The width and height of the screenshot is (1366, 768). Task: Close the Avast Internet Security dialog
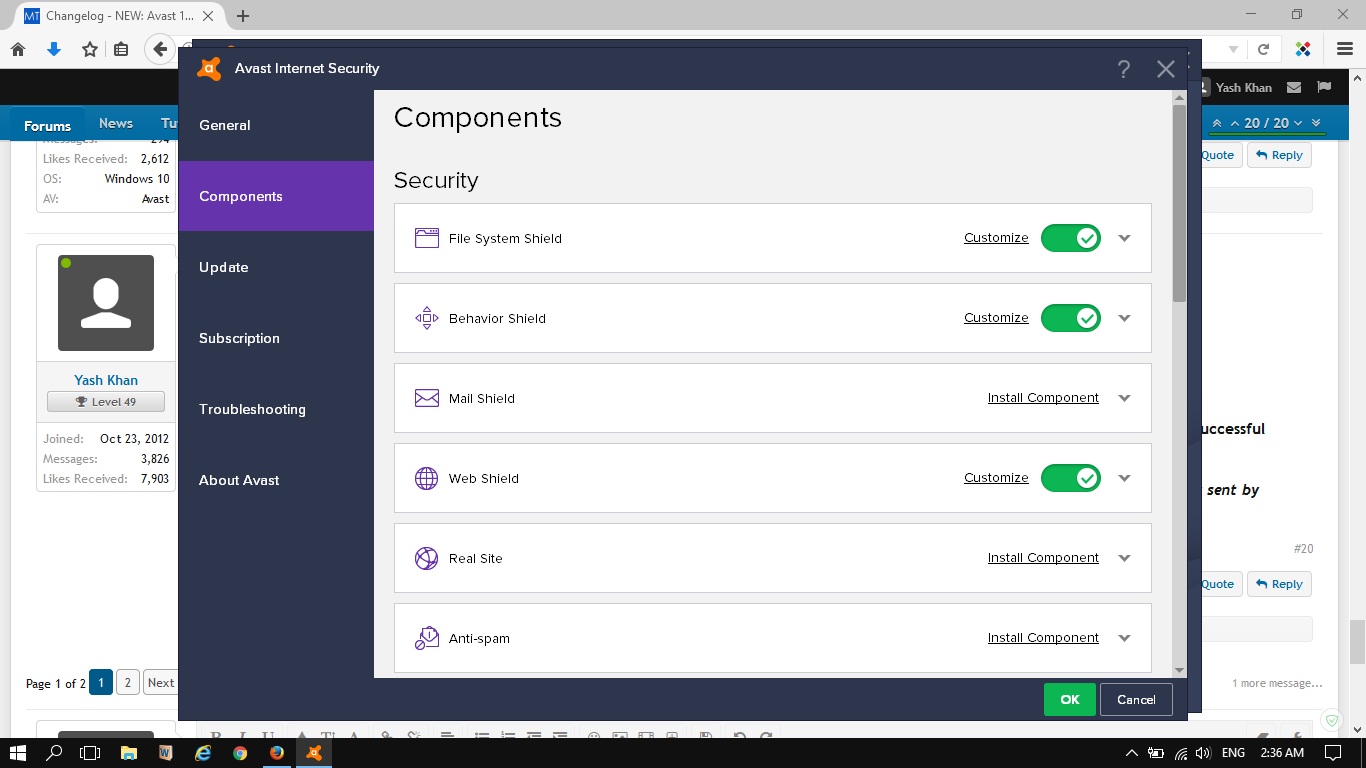1166,69
